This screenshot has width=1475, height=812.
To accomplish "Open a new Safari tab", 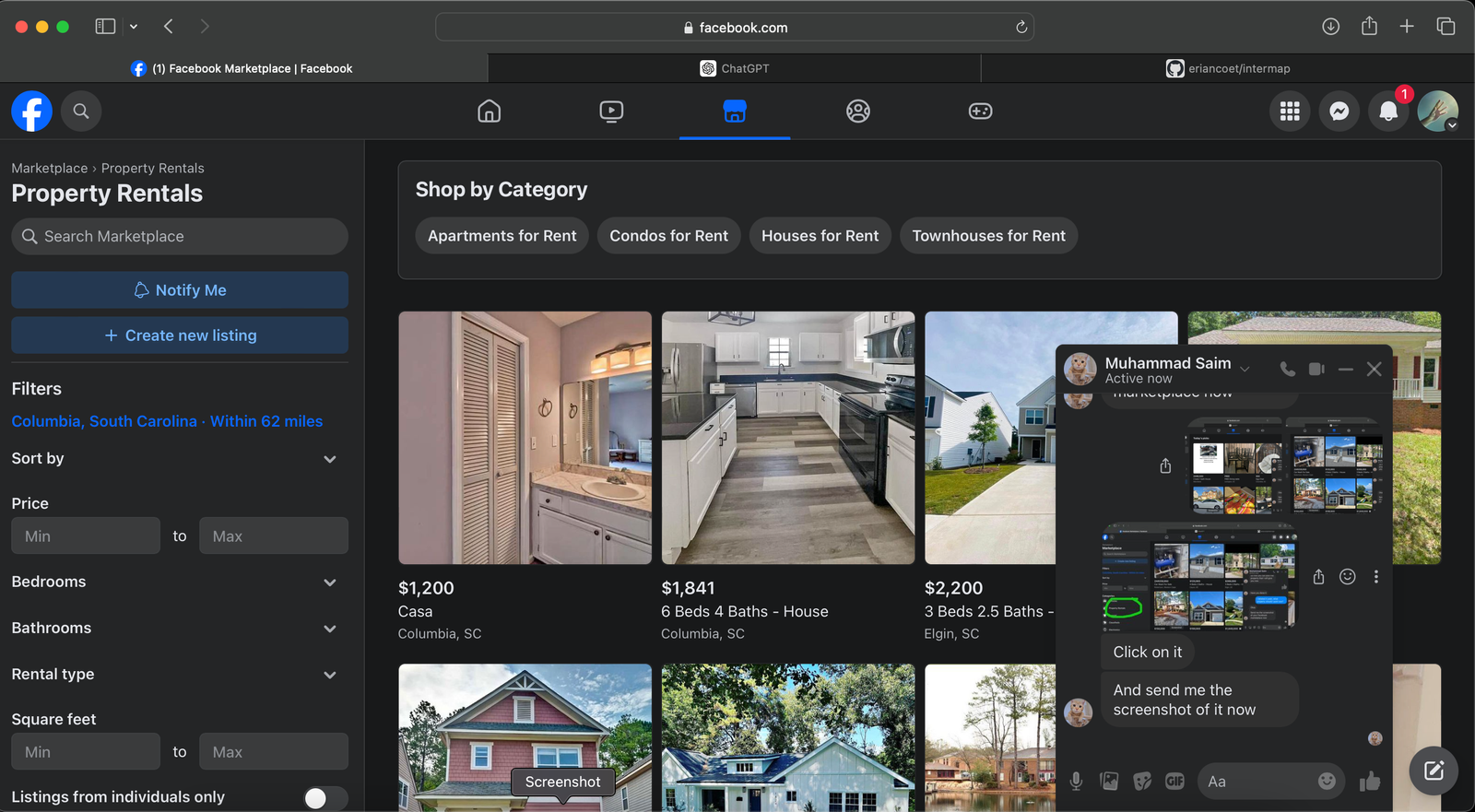I will point(1407,27).
